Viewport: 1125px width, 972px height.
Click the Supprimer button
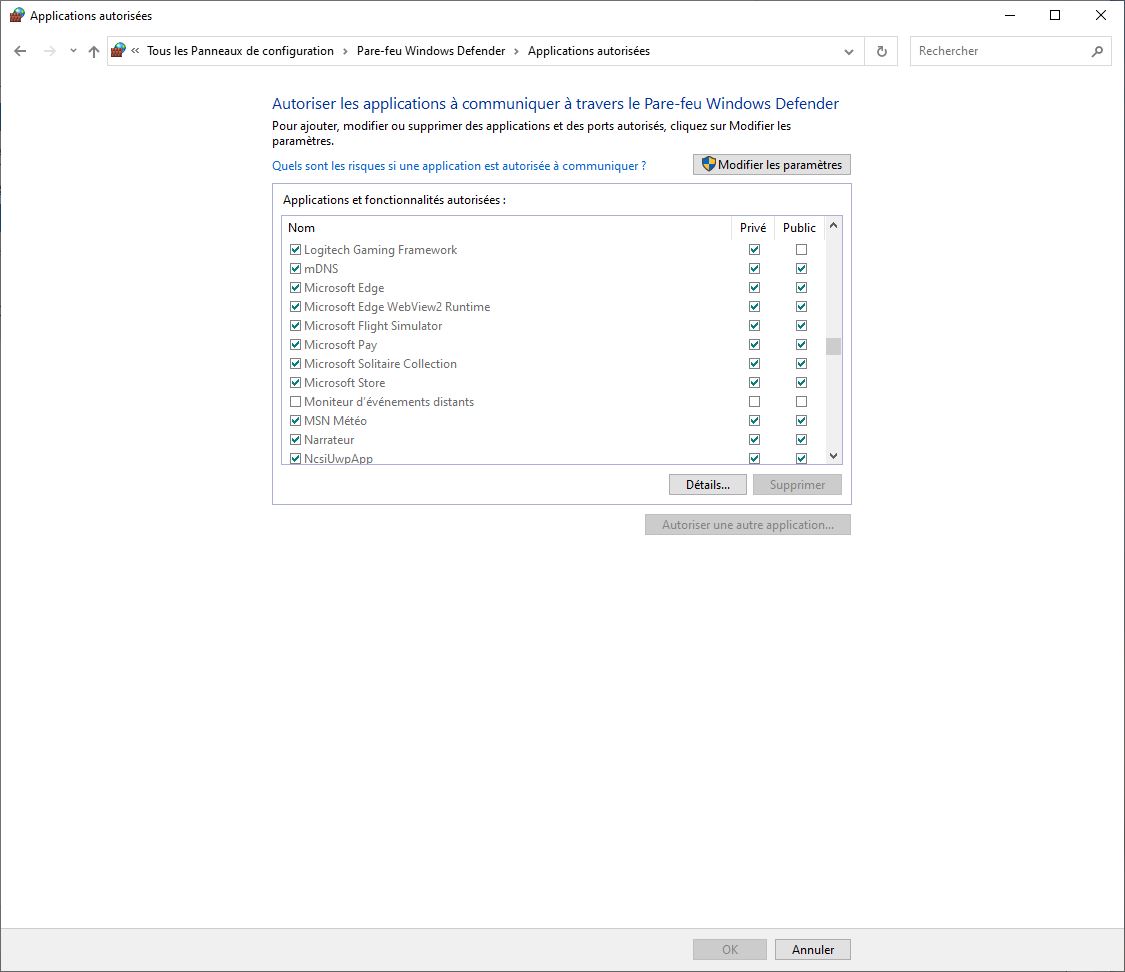(797, 485)
